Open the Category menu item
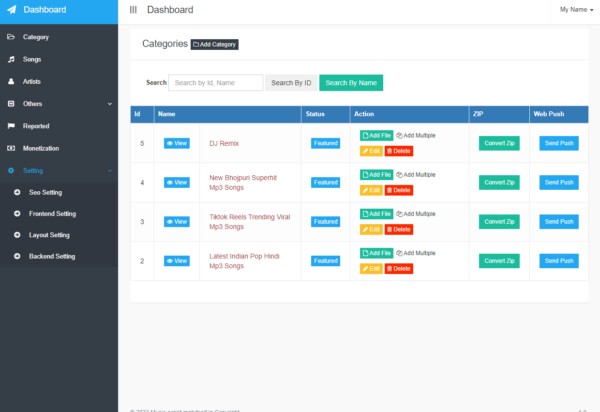Image resolution: width=600 pixels, height=412 pixels. 59,37
